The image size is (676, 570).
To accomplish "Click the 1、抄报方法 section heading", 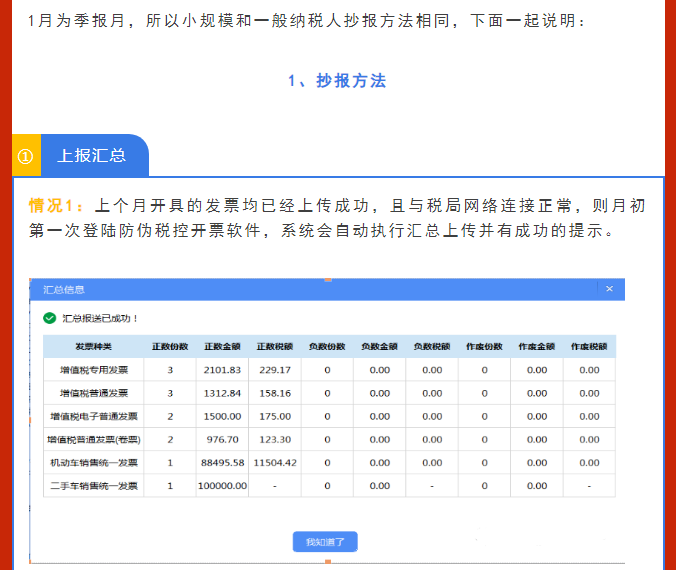I will (x=337, y=81).
